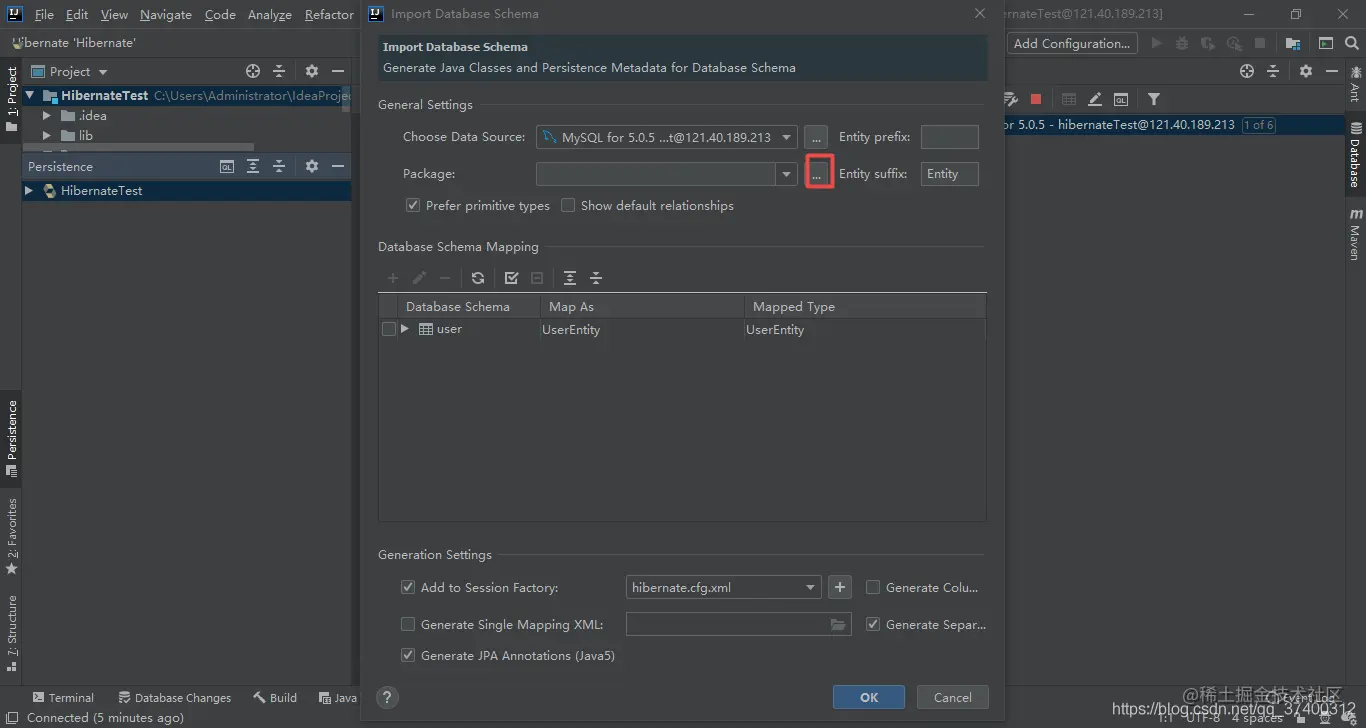1366x728 pixels.
Task: Click OK to import schema
Action: pyautogui.click(x=869, y=697)
